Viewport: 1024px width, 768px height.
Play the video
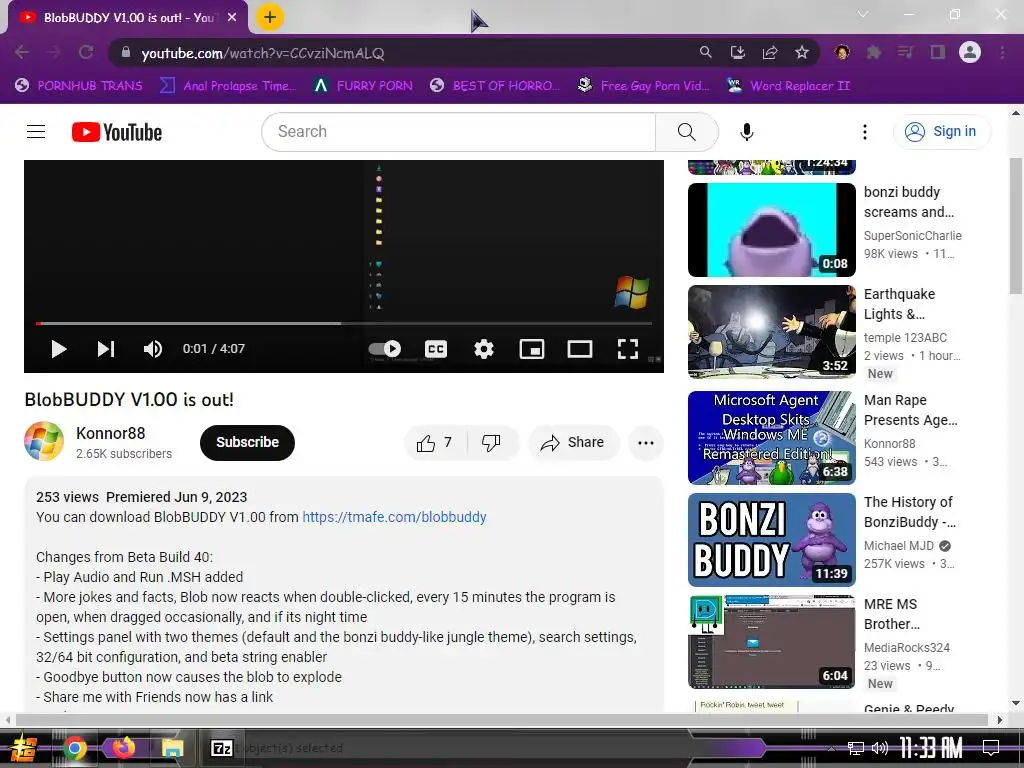click(59, 349)
